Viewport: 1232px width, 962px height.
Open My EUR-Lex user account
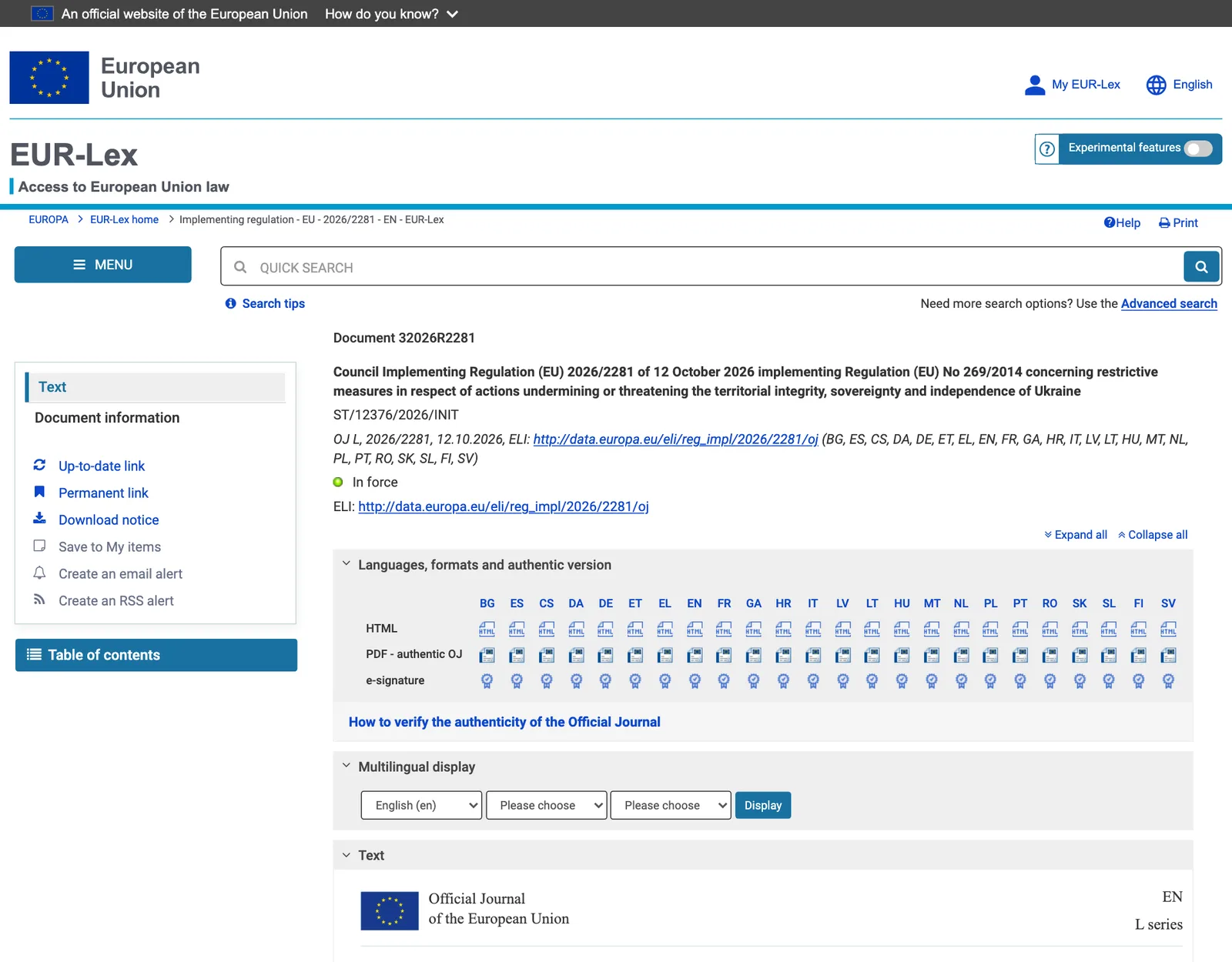tap(1073, 85)
